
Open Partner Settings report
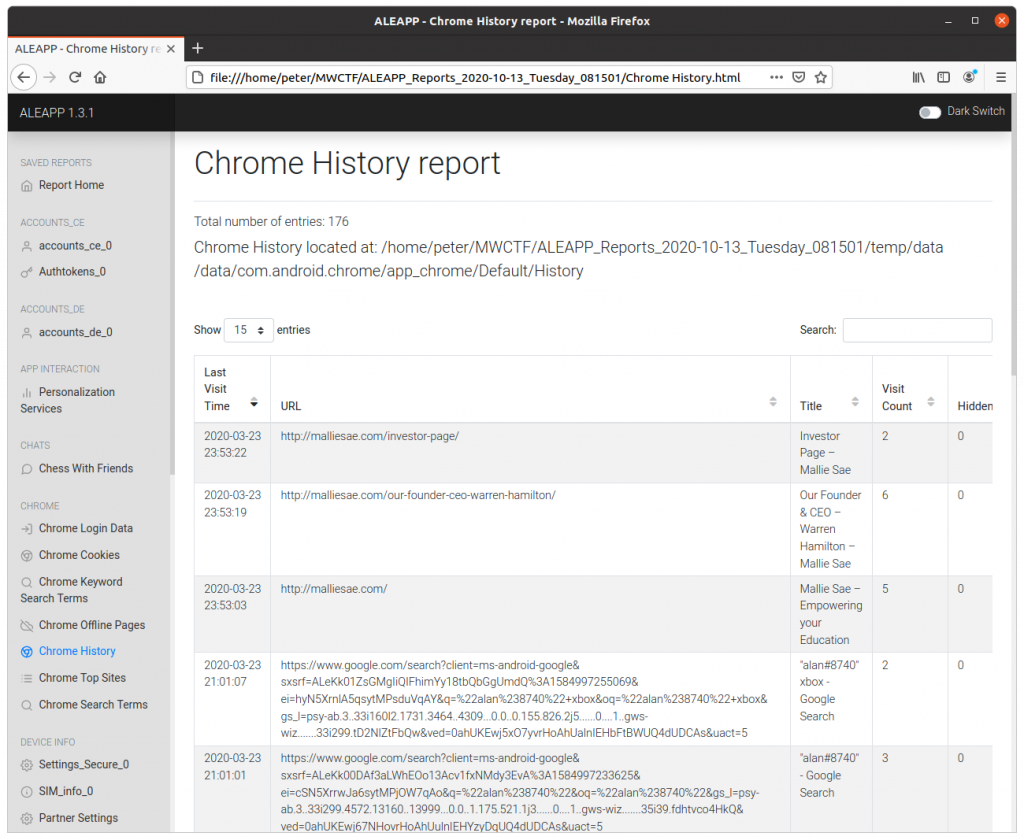coord(78,818)
